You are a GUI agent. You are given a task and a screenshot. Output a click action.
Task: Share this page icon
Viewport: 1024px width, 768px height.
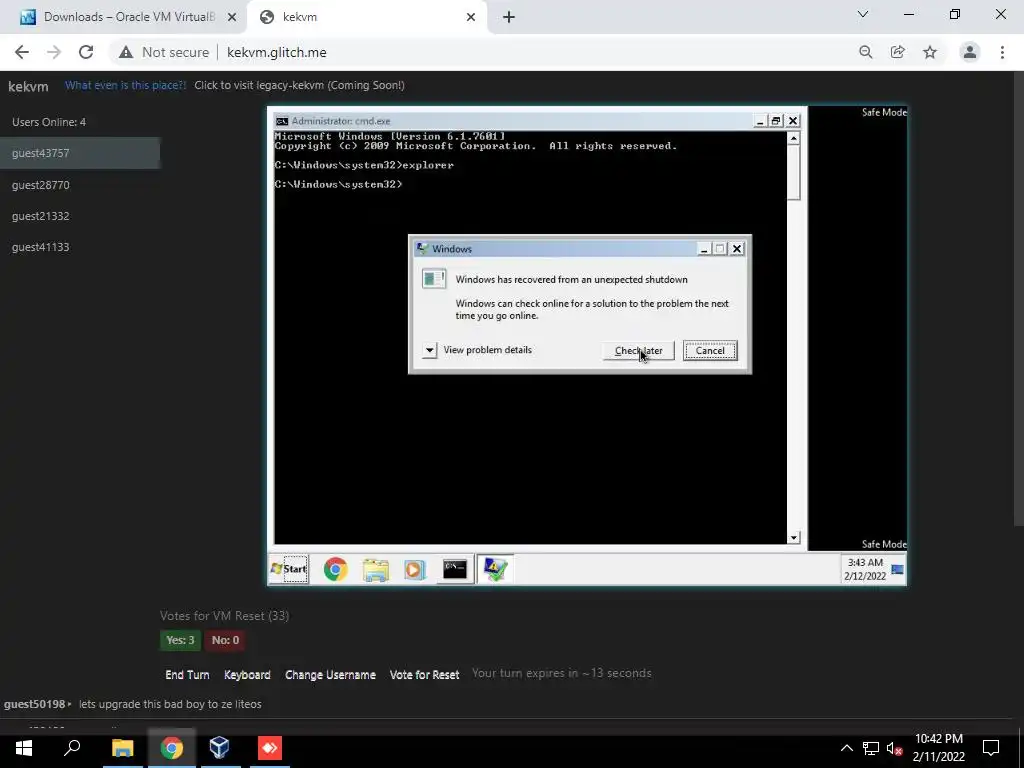[898, 52]
